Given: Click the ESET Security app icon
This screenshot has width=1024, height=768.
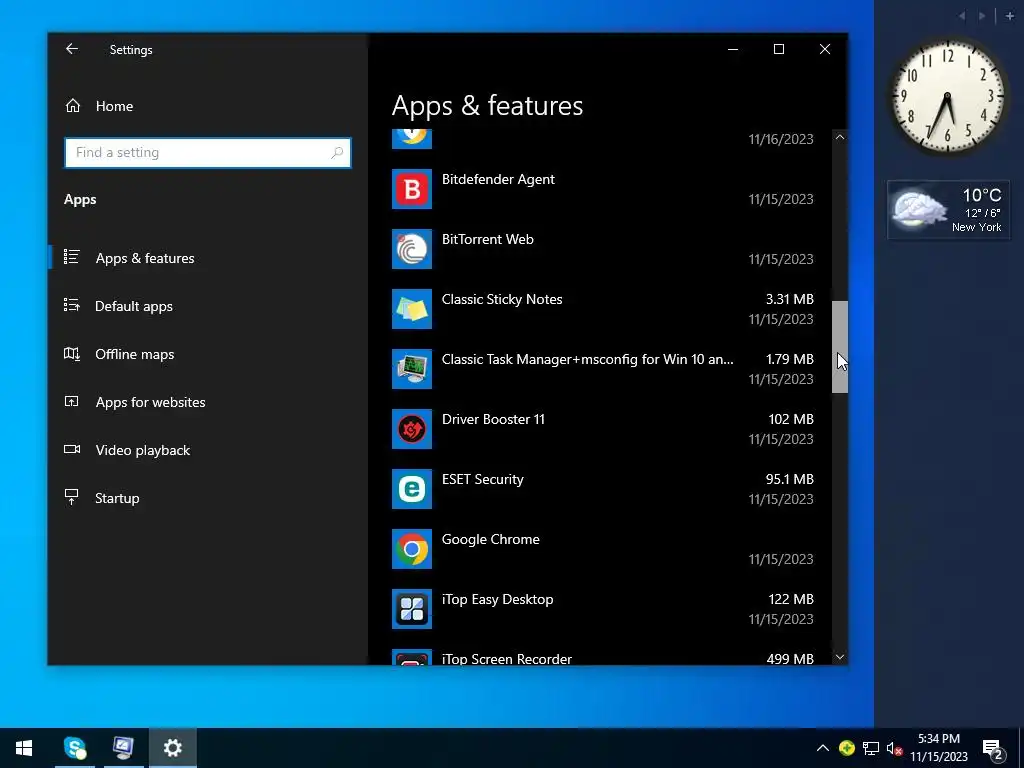Looking at the screenshot, I should 411,489.
